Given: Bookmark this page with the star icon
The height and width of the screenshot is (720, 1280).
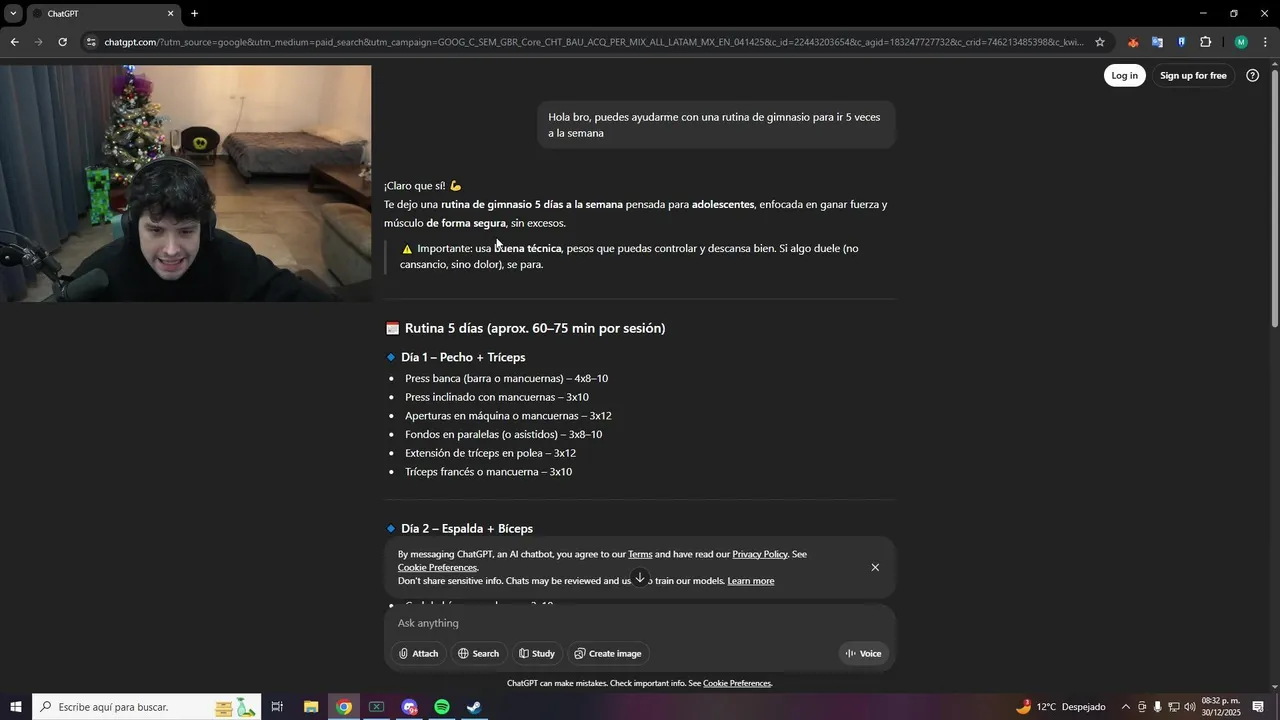Looking at the screenshot, I should (1100, 42).
